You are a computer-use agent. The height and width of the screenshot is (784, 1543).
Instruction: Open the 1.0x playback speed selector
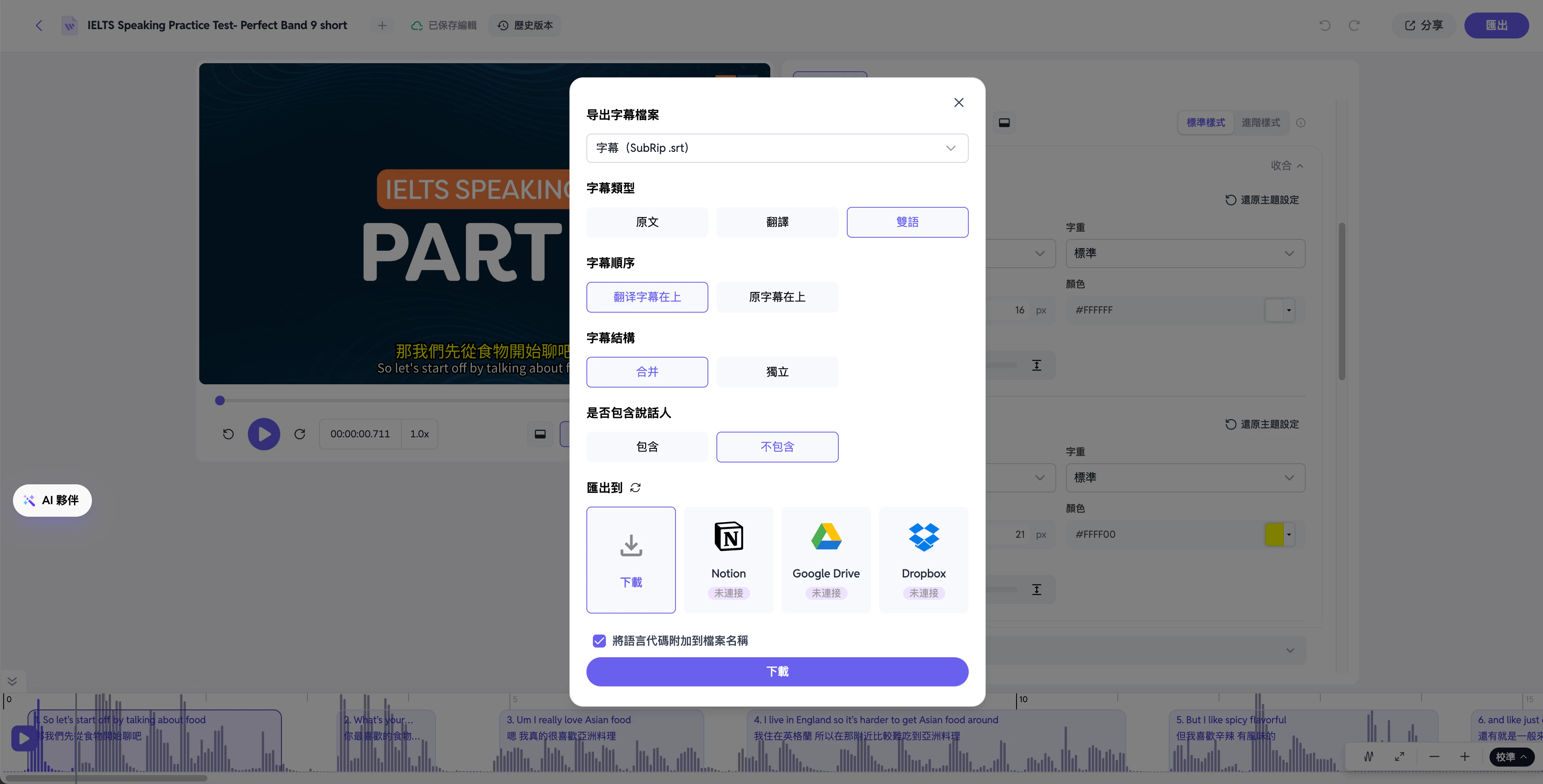click(x=419, y=434)
